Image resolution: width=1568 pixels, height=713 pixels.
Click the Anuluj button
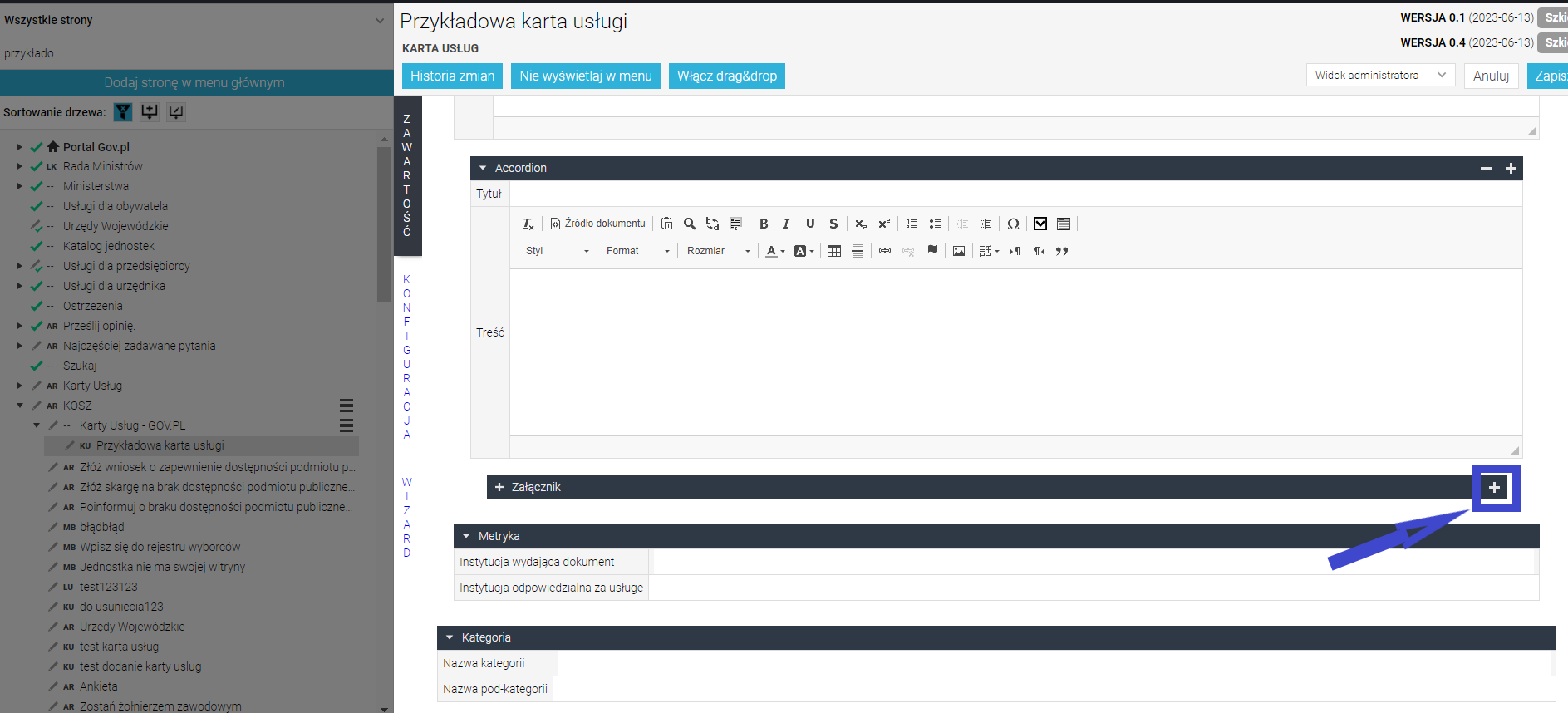1491,76
